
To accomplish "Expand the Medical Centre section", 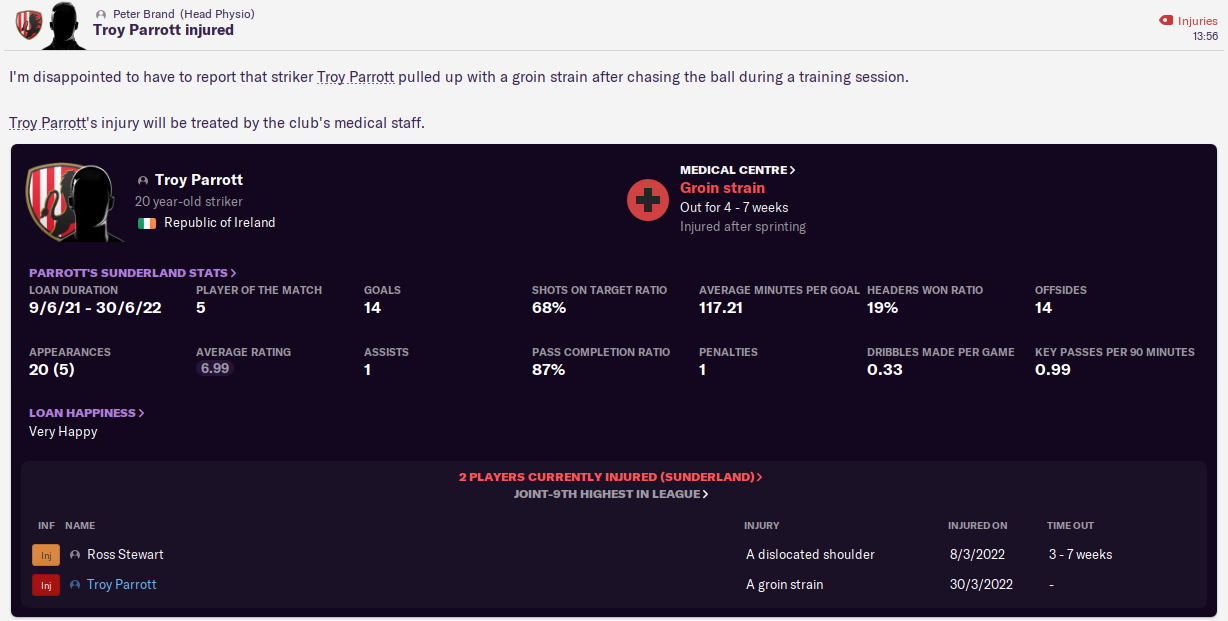I will tap(738, 170).
